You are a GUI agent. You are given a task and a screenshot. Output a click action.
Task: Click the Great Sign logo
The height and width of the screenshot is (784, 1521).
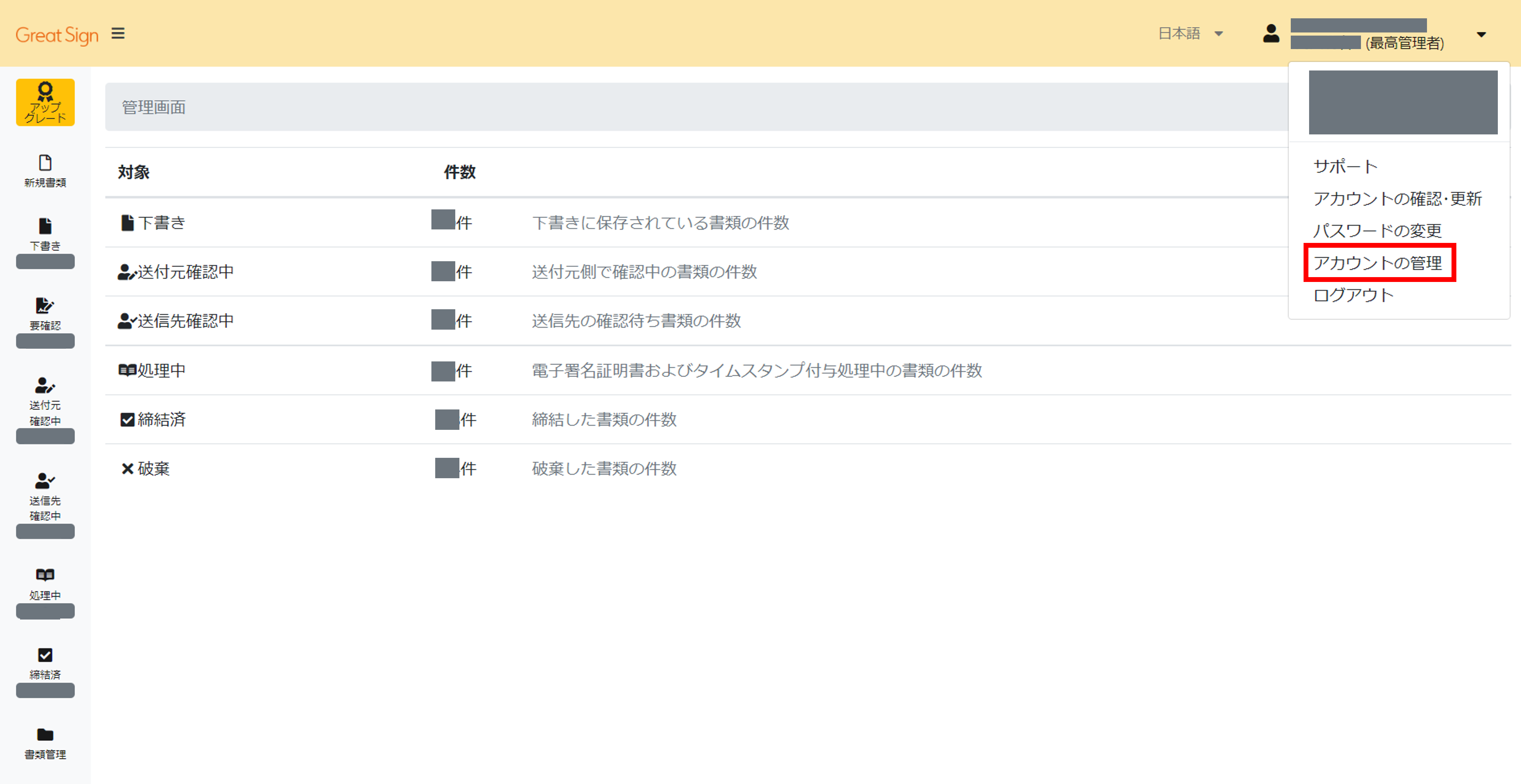(x=57, y=34)
